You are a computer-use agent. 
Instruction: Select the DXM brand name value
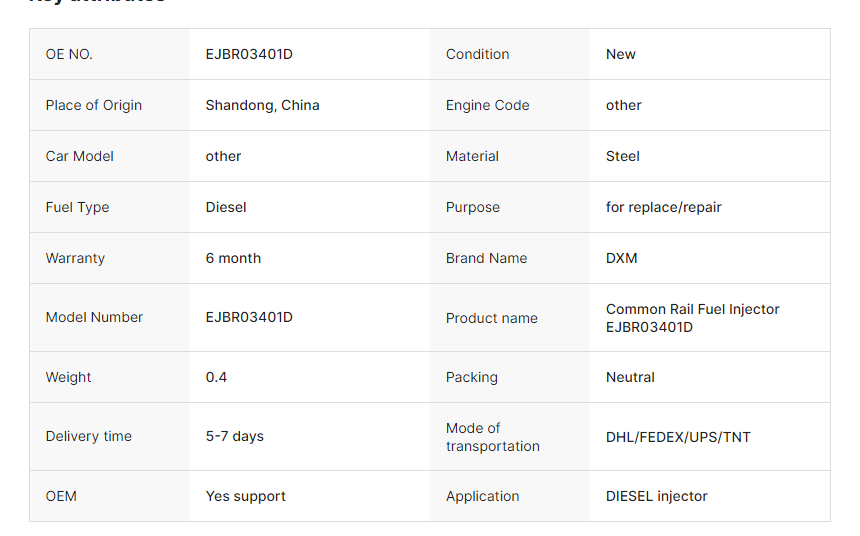(621, 258)
